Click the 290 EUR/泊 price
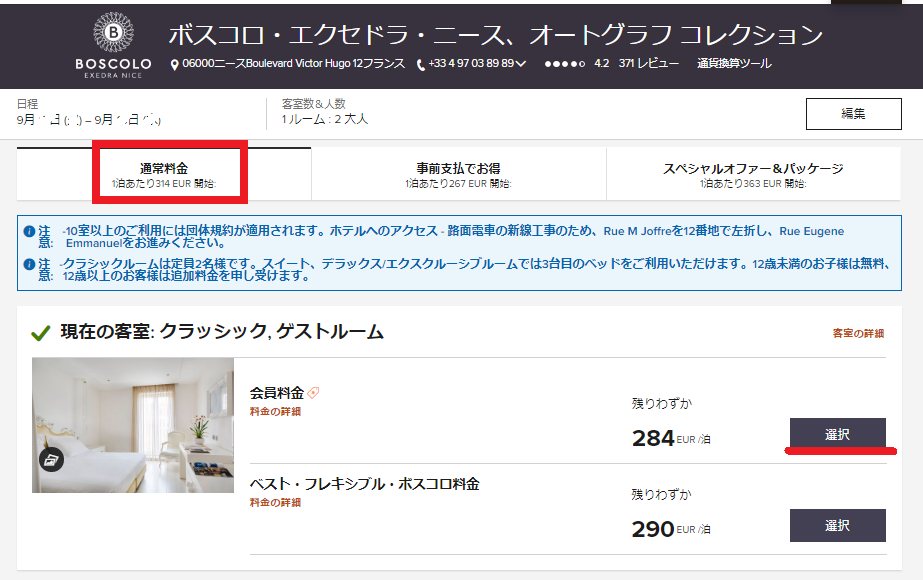 (x=671, y=529)
